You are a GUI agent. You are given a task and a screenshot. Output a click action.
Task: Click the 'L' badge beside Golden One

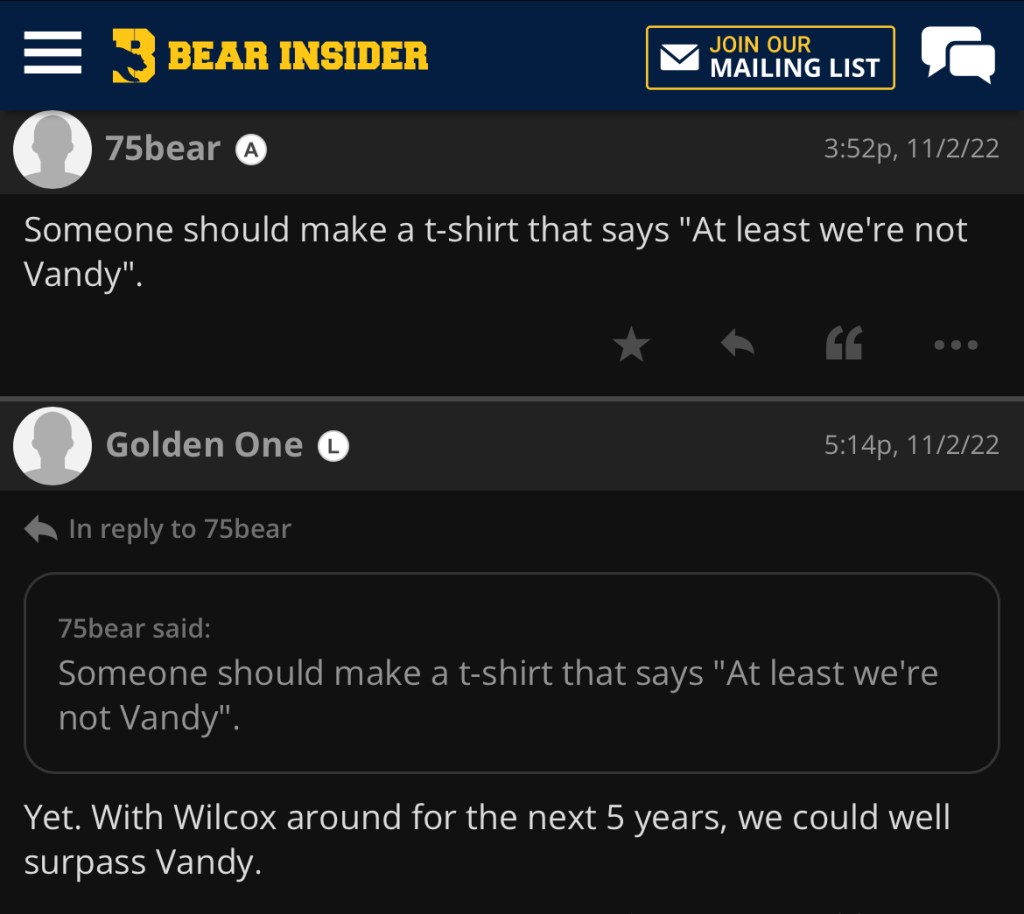[x=333, y=446]
